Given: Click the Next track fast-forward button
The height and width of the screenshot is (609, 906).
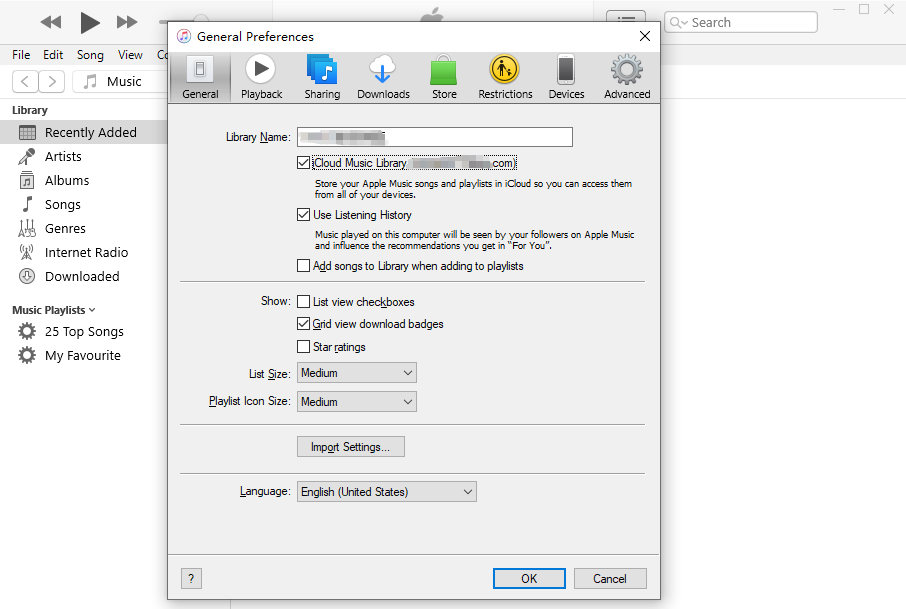Looking at the screenshot, I should 127,23.
